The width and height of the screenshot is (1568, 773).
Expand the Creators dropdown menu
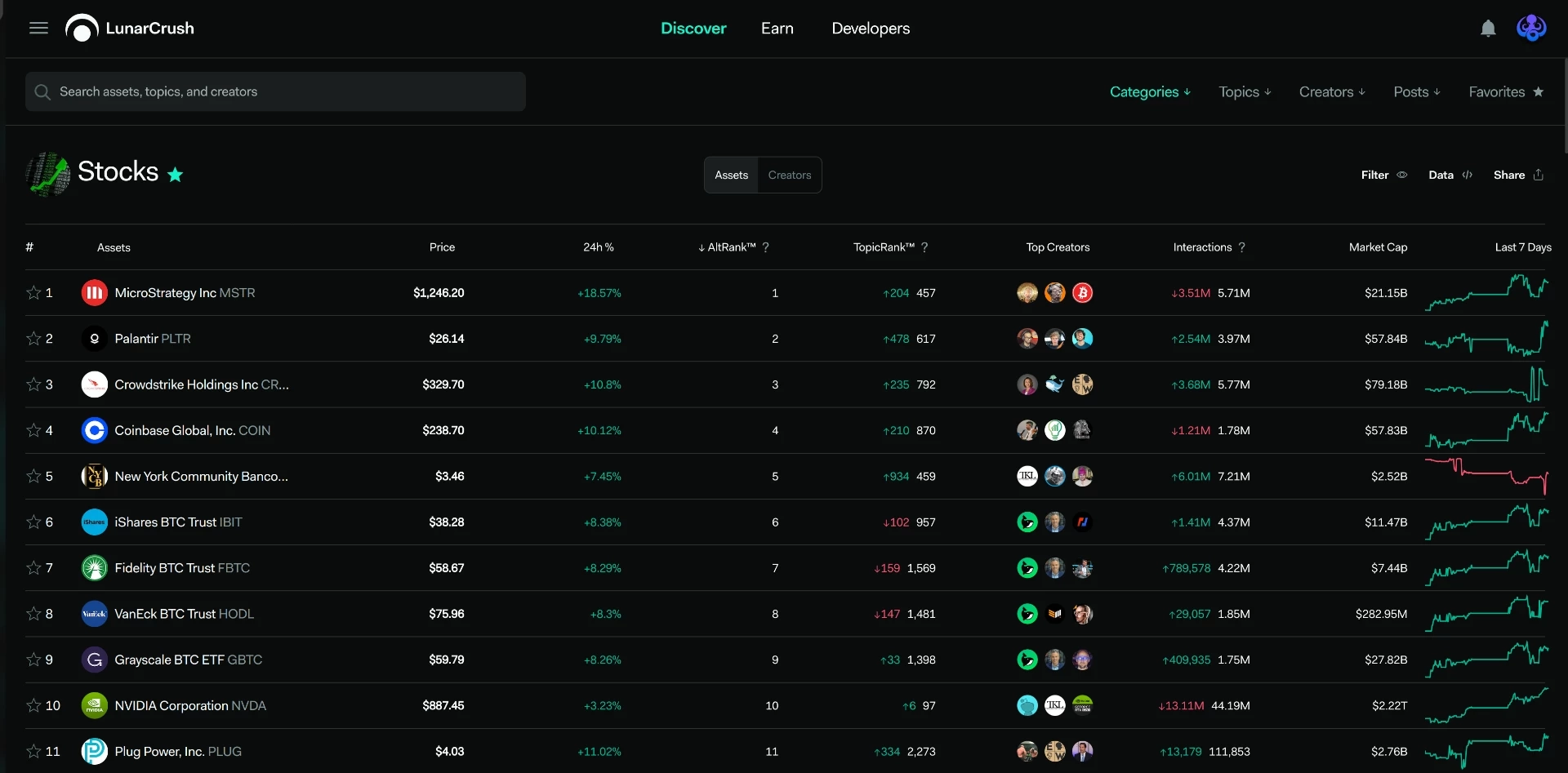click(x=1332, y=91)
